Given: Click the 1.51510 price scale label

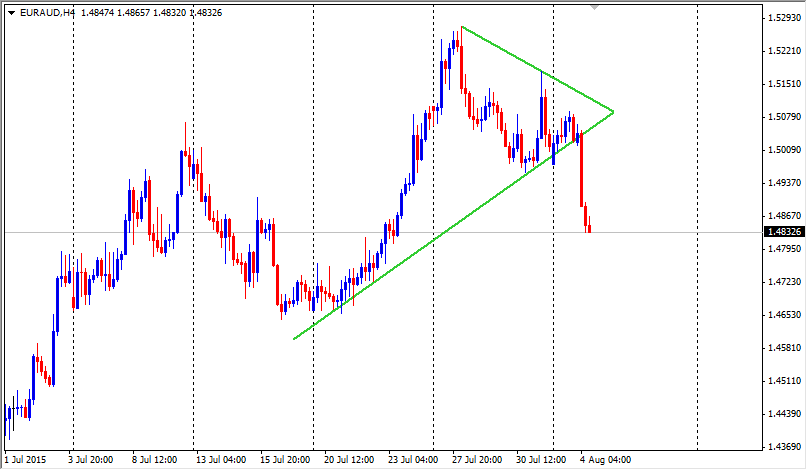Looking at the screenshot, I should click(784, 84).
